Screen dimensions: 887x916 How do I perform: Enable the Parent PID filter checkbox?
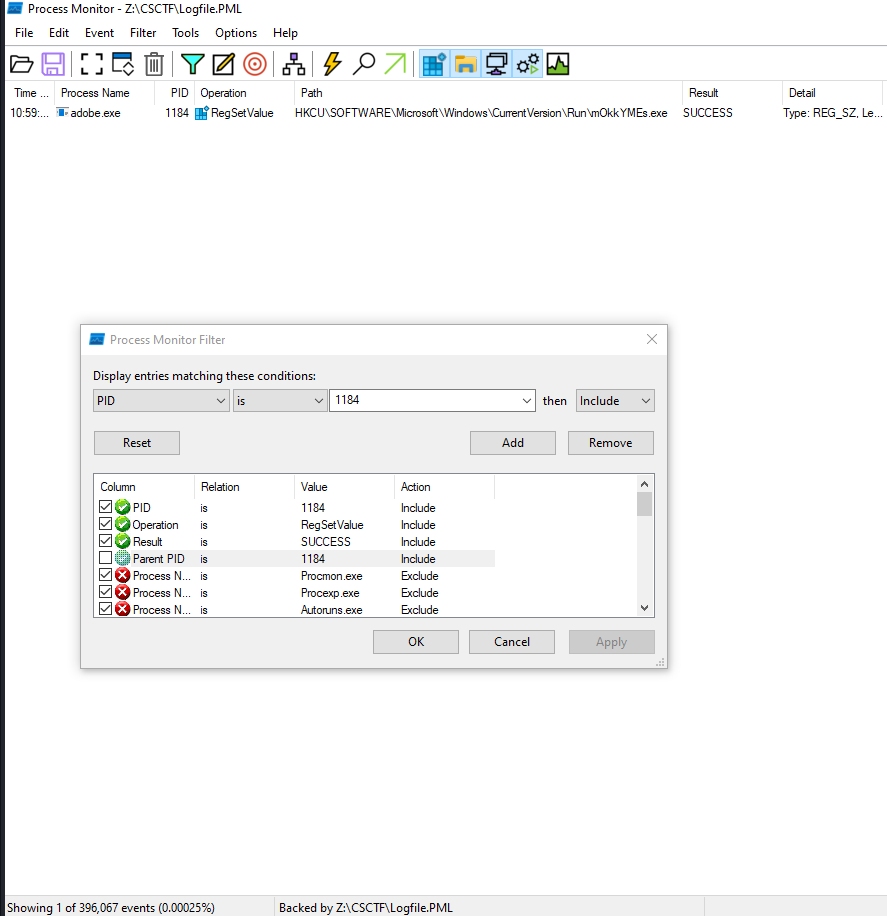(106, 559)
